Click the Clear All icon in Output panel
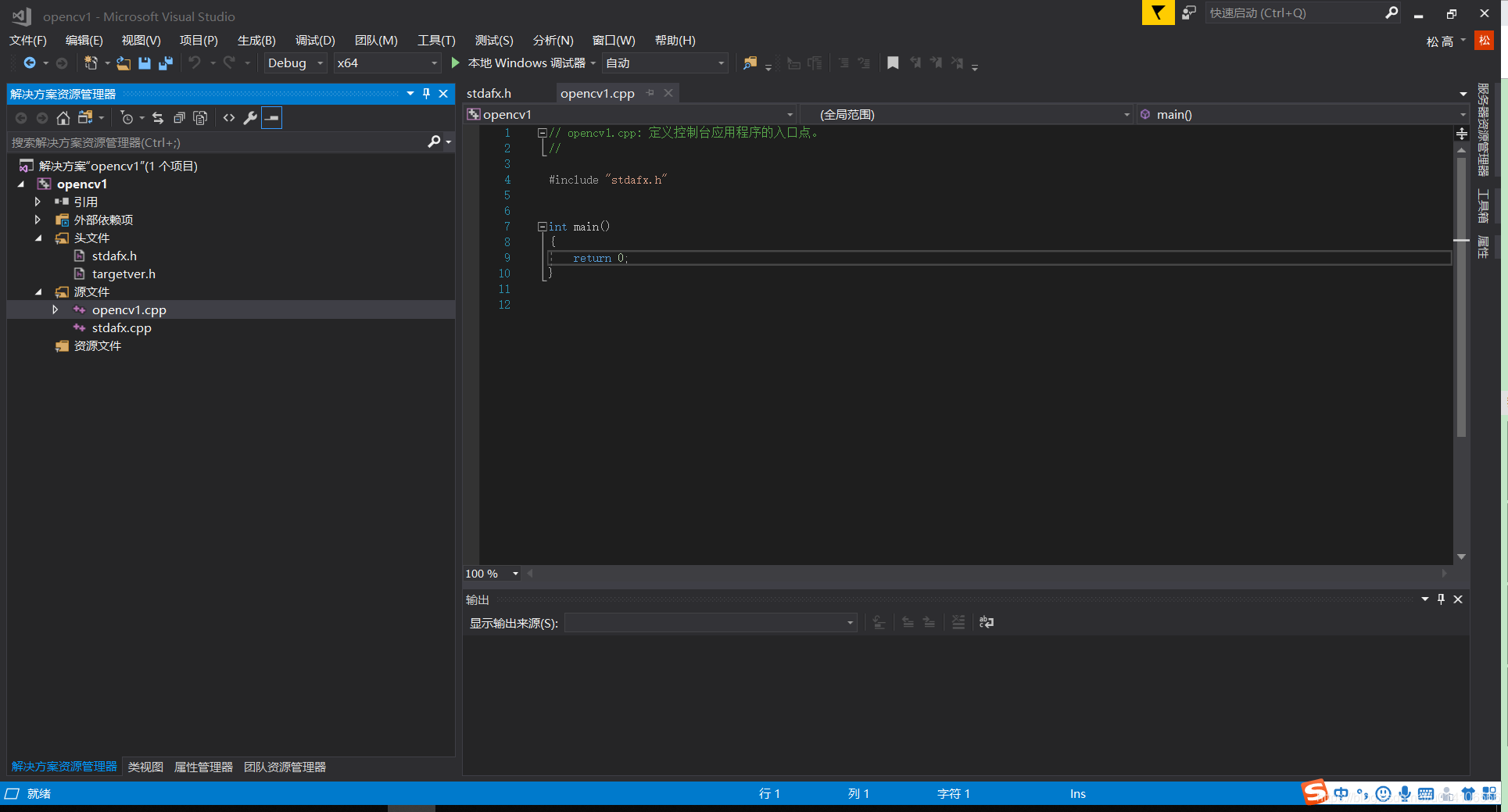1508x812 pixels. tap(958, 623)
